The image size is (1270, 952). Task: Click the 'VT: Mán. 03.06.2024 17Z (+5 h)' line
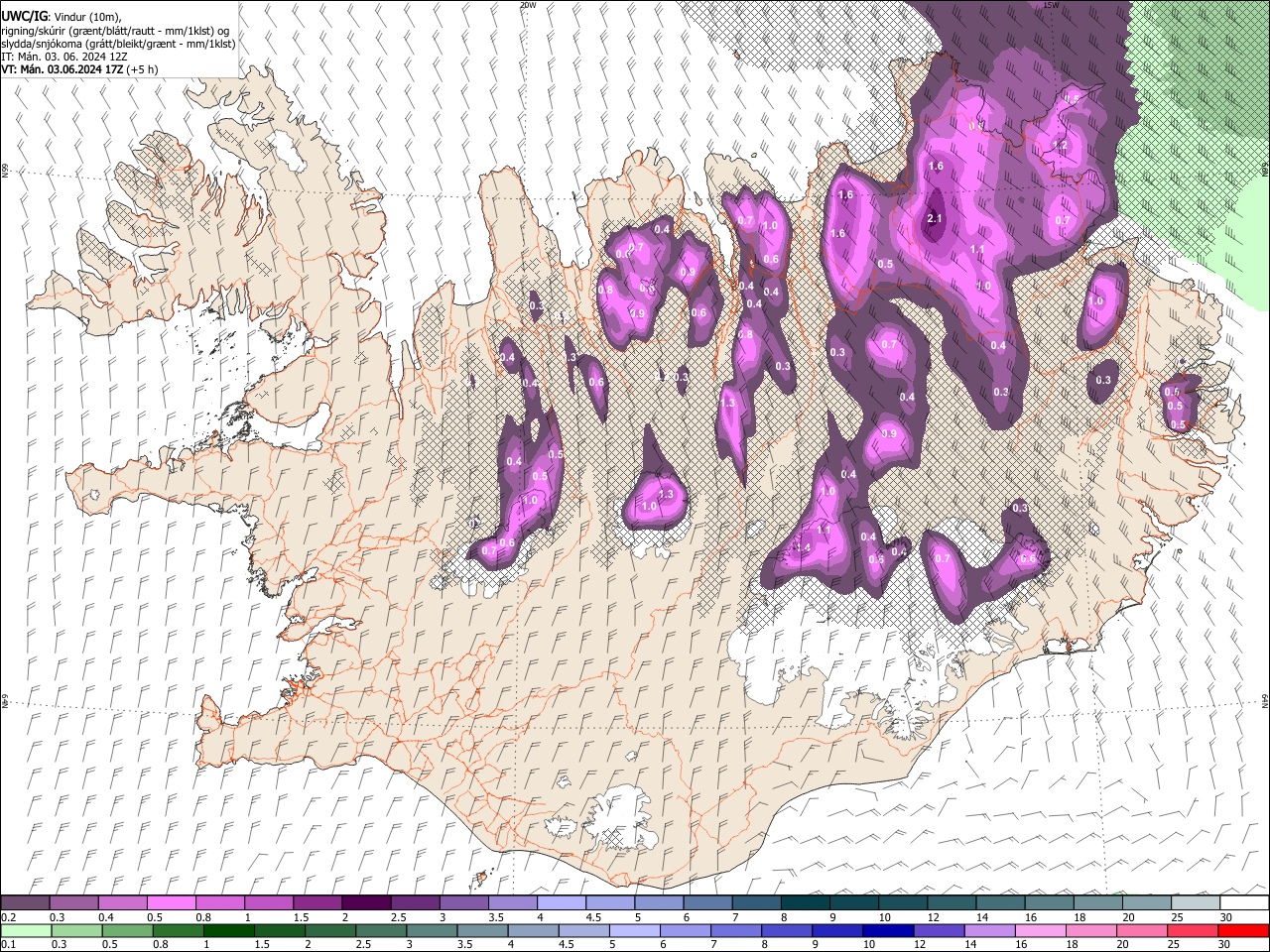[x=79, y=69]
